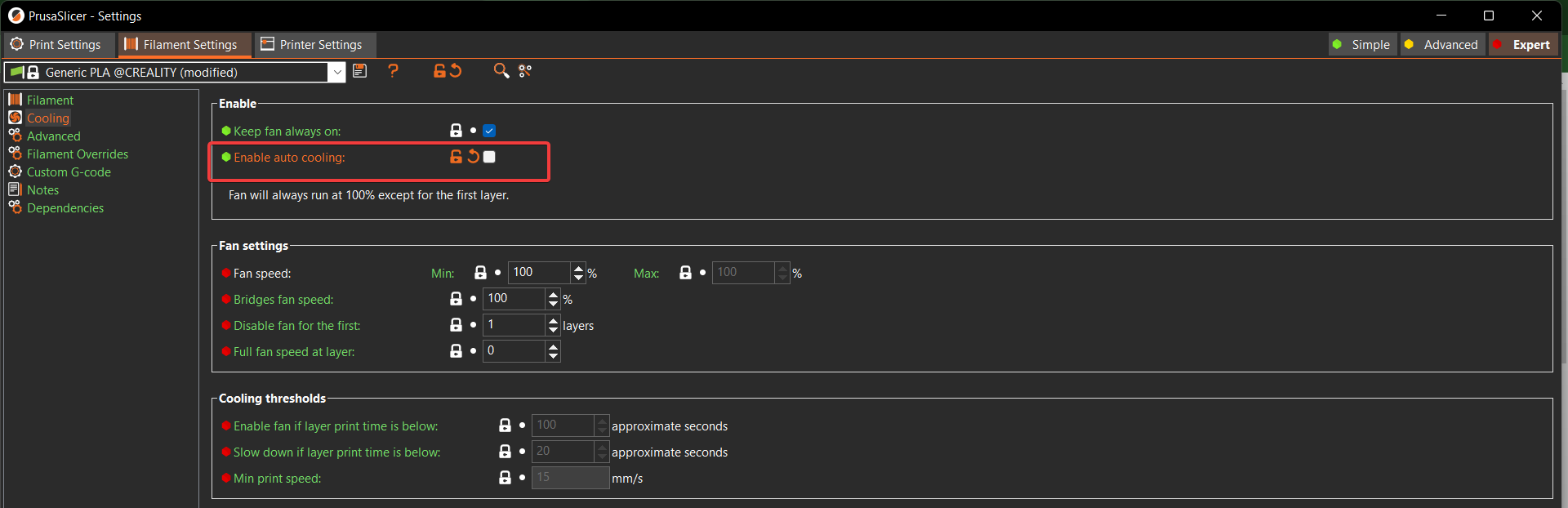Click the printer icon on the Printer Settings tab
This screenshot has height=508, width=1568.
(267, 44)
